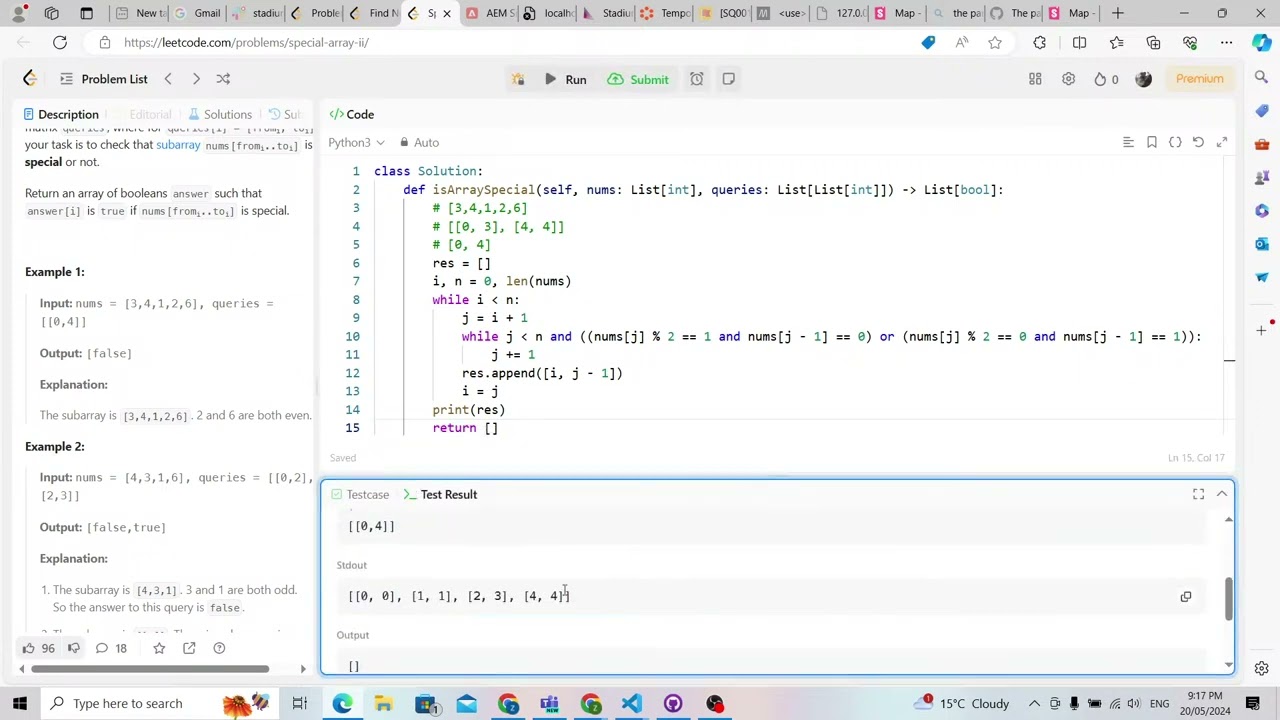Switch to the Description tab
1280x720 pixels.
pos(60,114)
